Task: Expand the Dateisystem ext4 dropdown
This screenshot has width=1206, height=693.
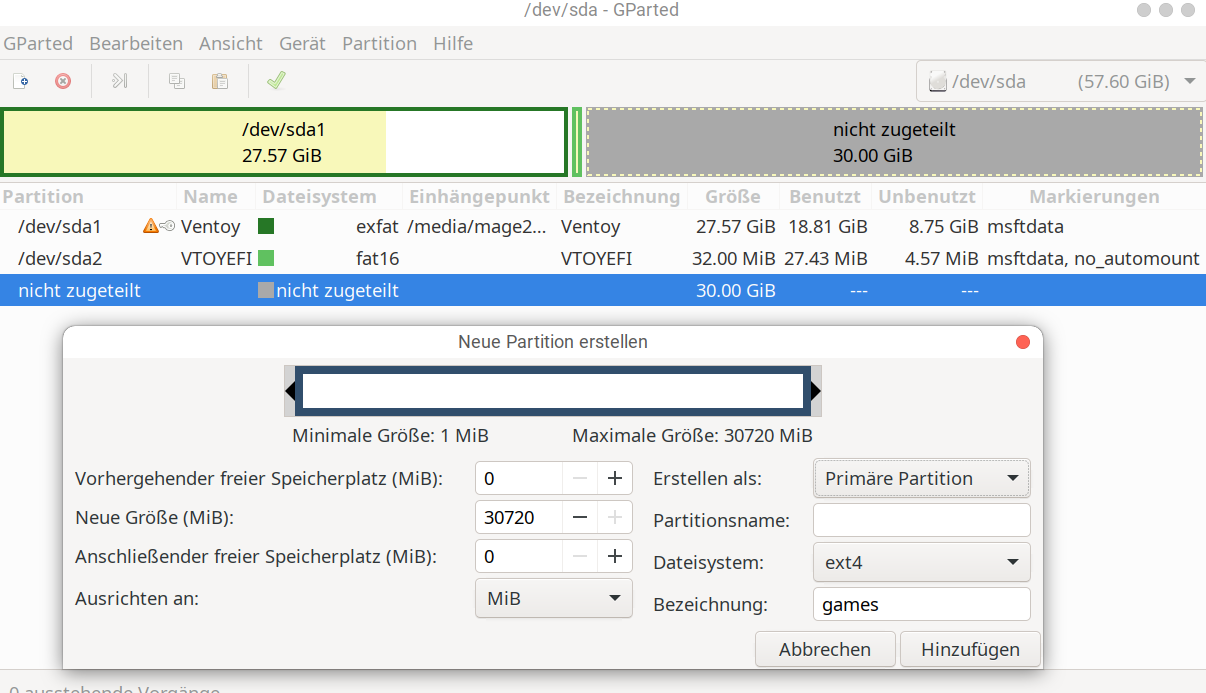Action: (x=921, y=562)
